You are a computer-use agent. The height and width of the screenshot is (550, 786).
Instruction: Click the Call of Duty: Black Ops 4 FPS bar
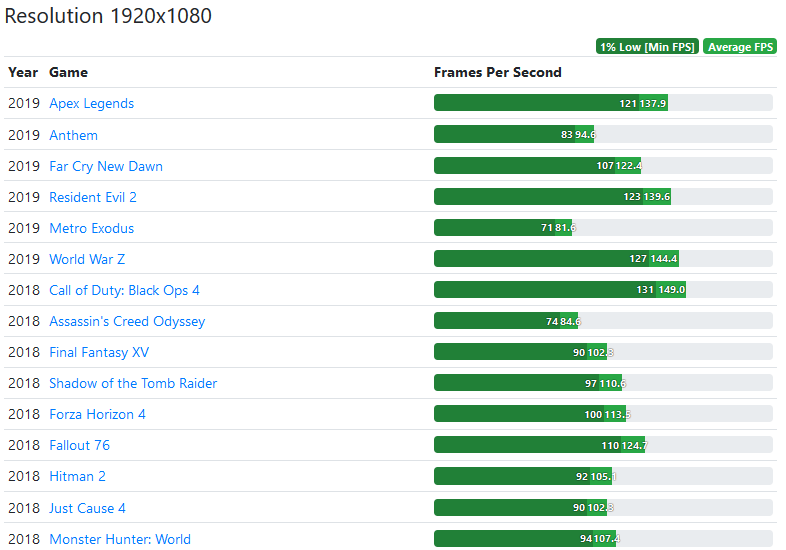[603, 289]
